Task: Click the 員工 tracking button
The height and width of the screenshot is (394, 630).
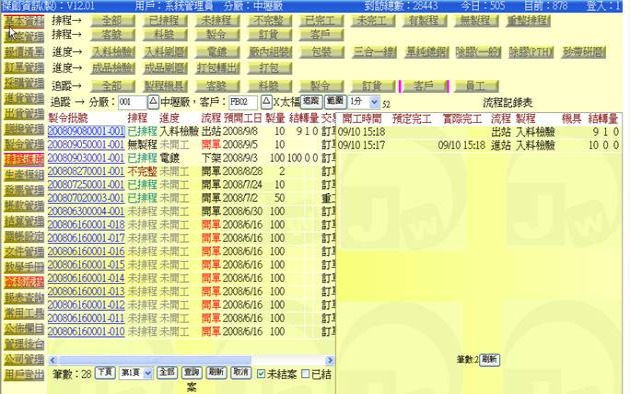Action: [x=476, y=86]
